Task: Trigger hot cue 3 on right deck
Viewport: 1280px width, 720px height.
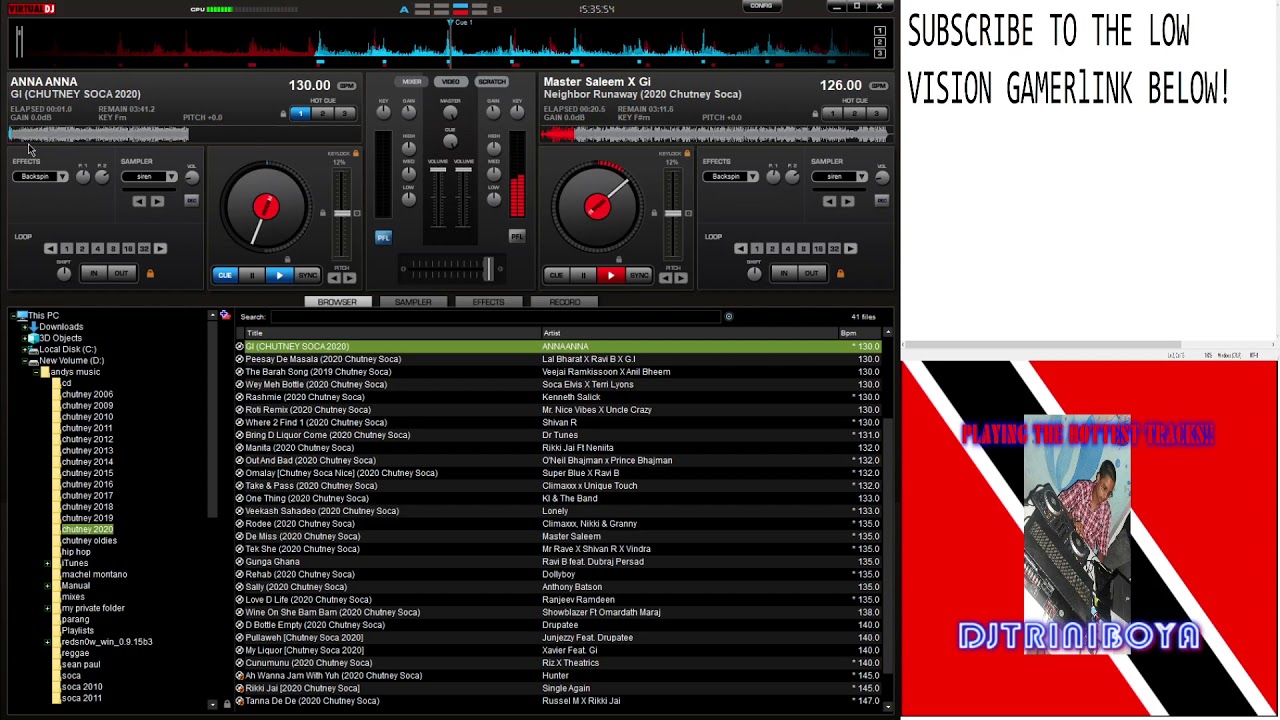Action: click(877, 114)
